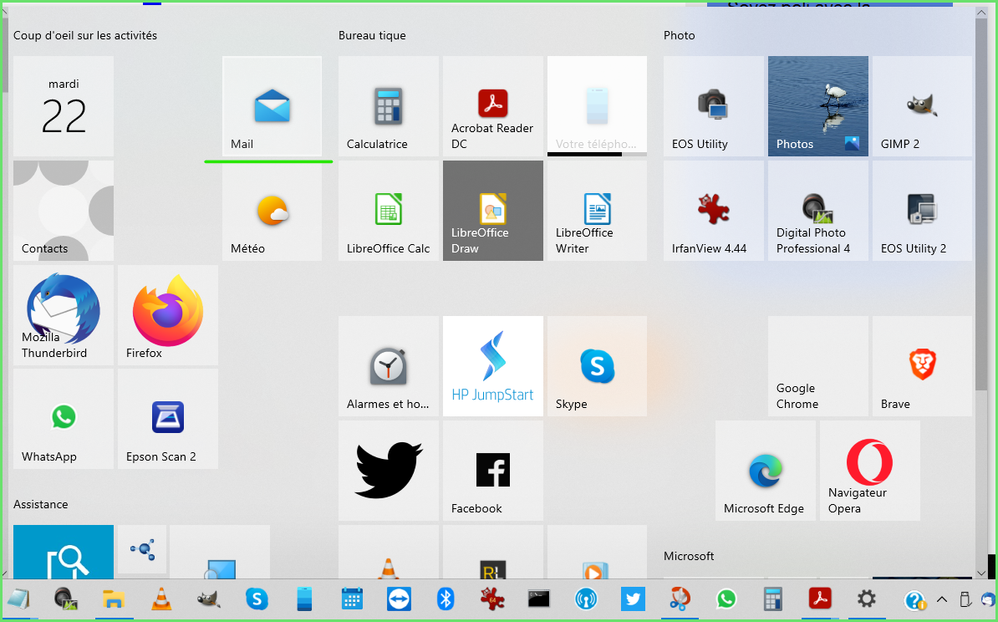Click the calendar tile showing mardi 22
The width and height of the screenshot is (998, 622).
pyautogui.click(x=63, y=106)
